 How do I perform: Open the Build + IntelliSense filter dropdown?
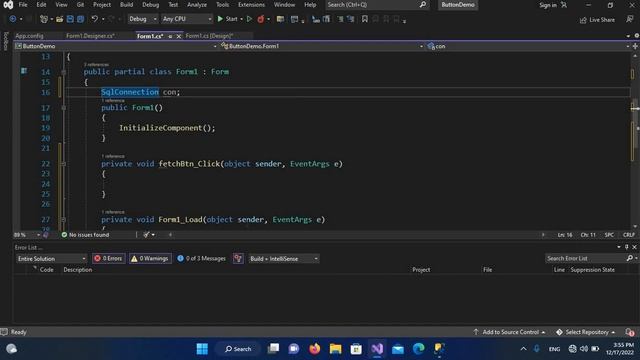point(284,258)
